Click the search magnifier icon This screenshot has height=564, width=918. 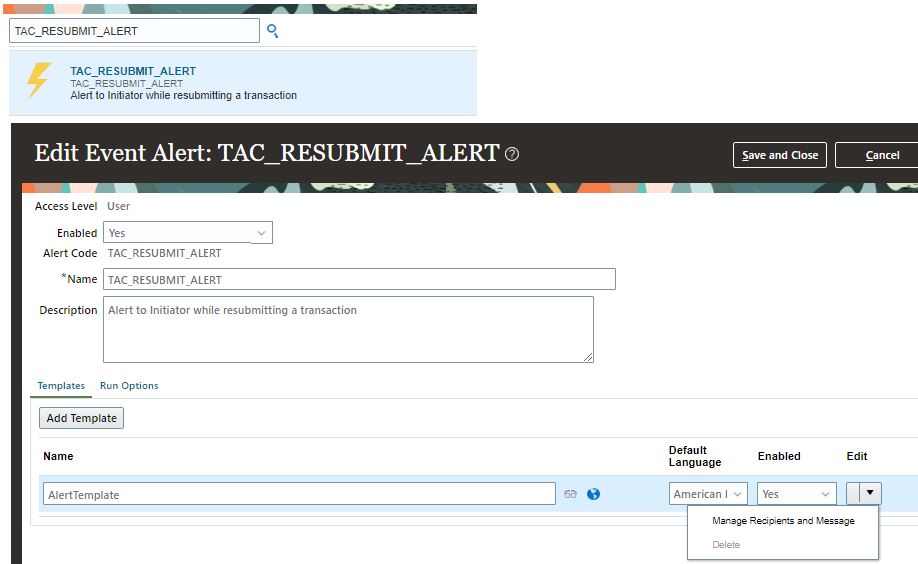(x=272, y=31)
